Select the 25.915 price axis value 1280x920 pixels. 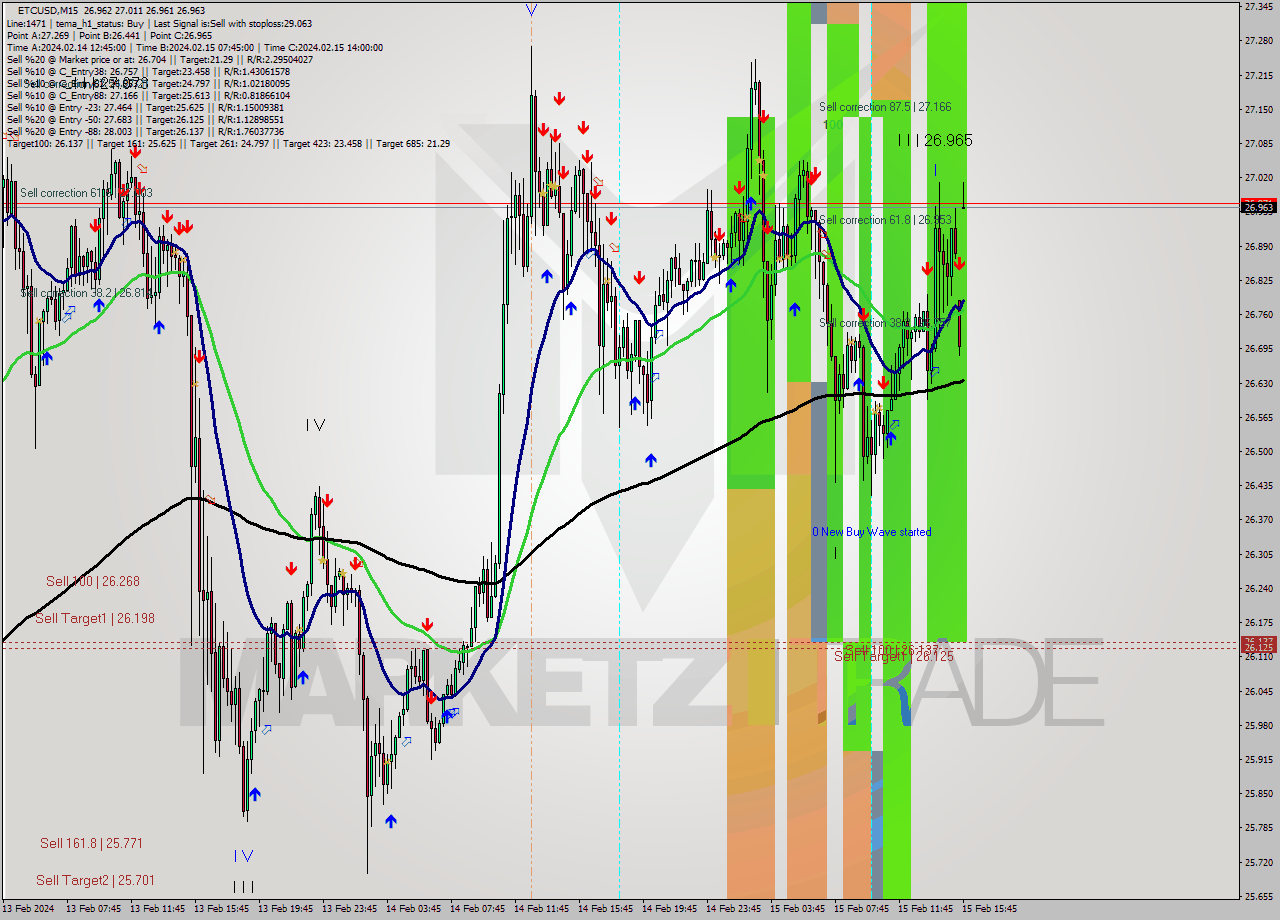tap(1258, 759)
